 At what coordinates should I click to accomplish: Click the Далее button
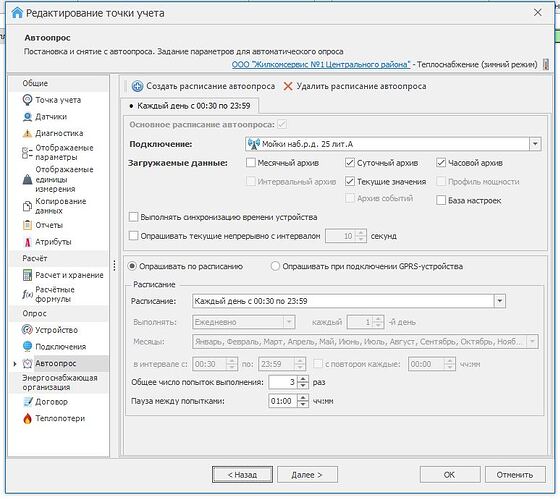coord(307,475)
